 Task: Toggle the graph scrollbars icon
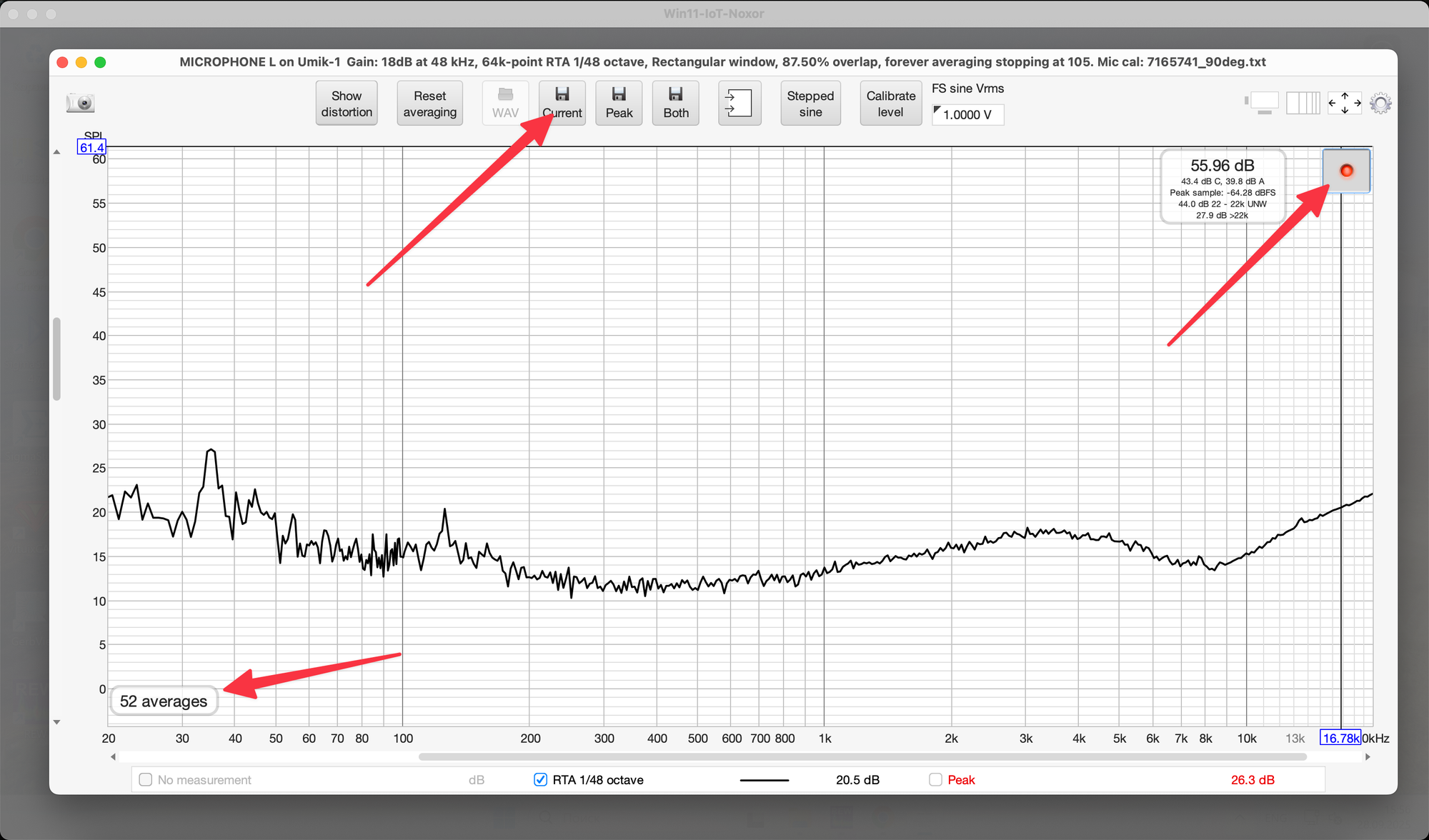click(1262, 103)
